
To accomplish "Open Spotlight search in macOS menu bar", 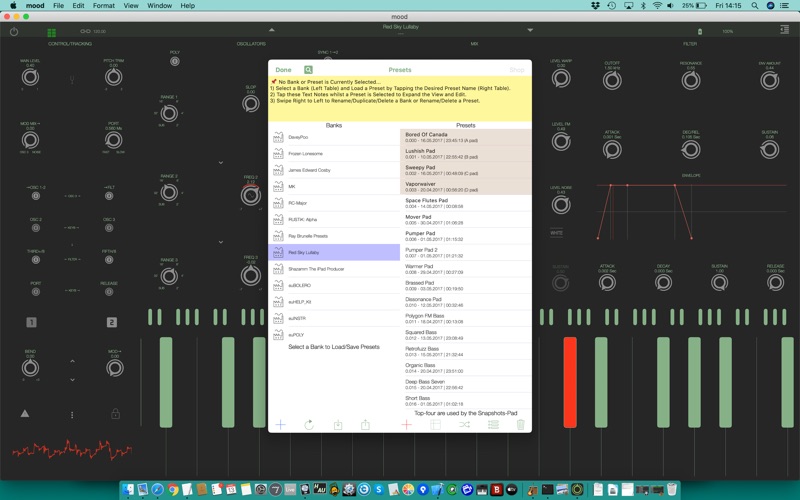I will [x=754, y=6].
